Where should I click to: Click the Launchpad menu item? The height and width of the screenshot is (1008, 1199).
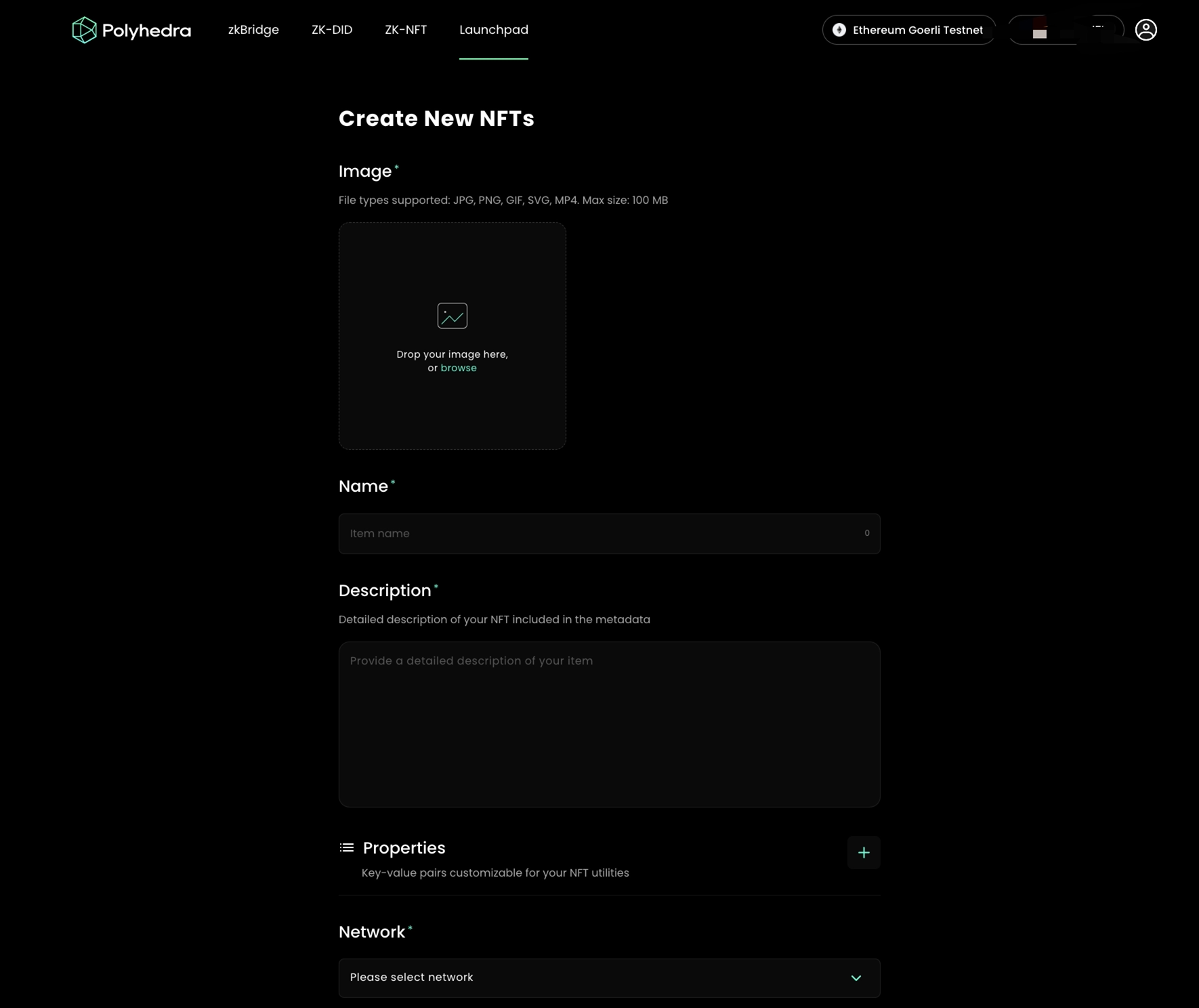coord(493,30)
